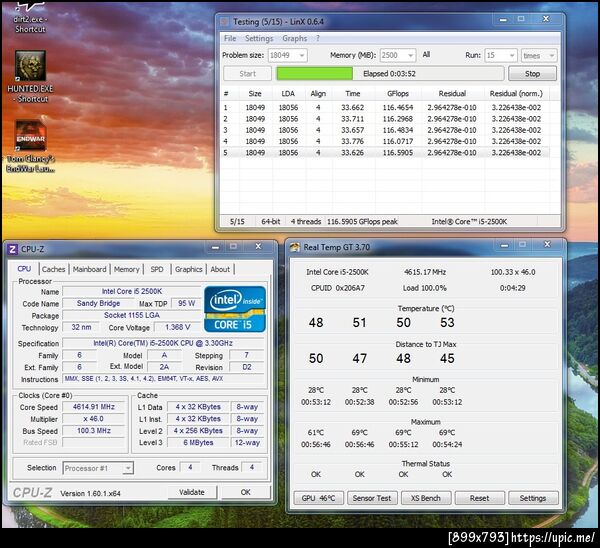Click the Size column header in LinX
The height and width of the screenshot is (548, 600).
point(255,94)
